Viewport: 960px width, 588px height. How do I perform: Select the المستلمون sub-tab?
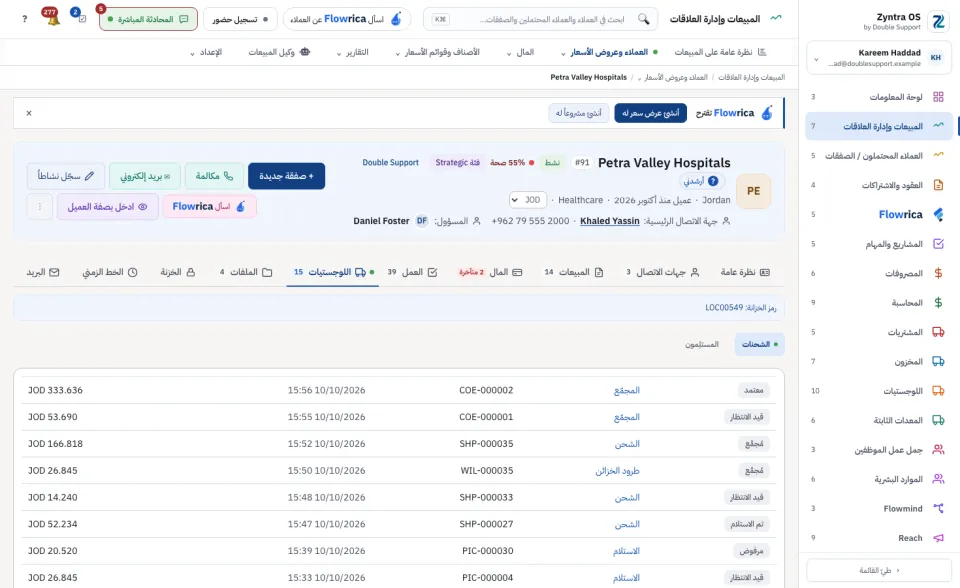pos(702,344)
